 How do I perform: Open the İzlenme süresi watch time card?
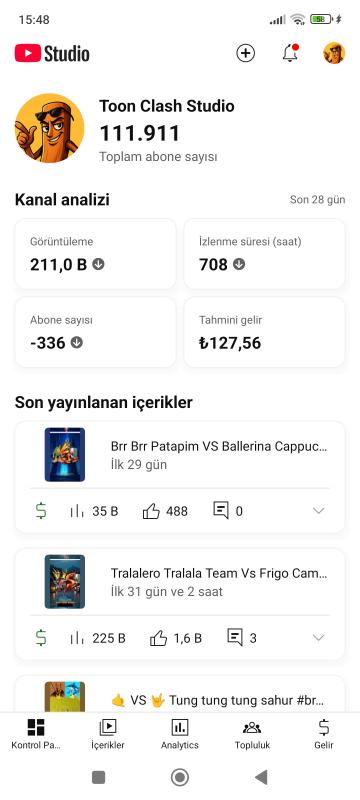point(264,254)
